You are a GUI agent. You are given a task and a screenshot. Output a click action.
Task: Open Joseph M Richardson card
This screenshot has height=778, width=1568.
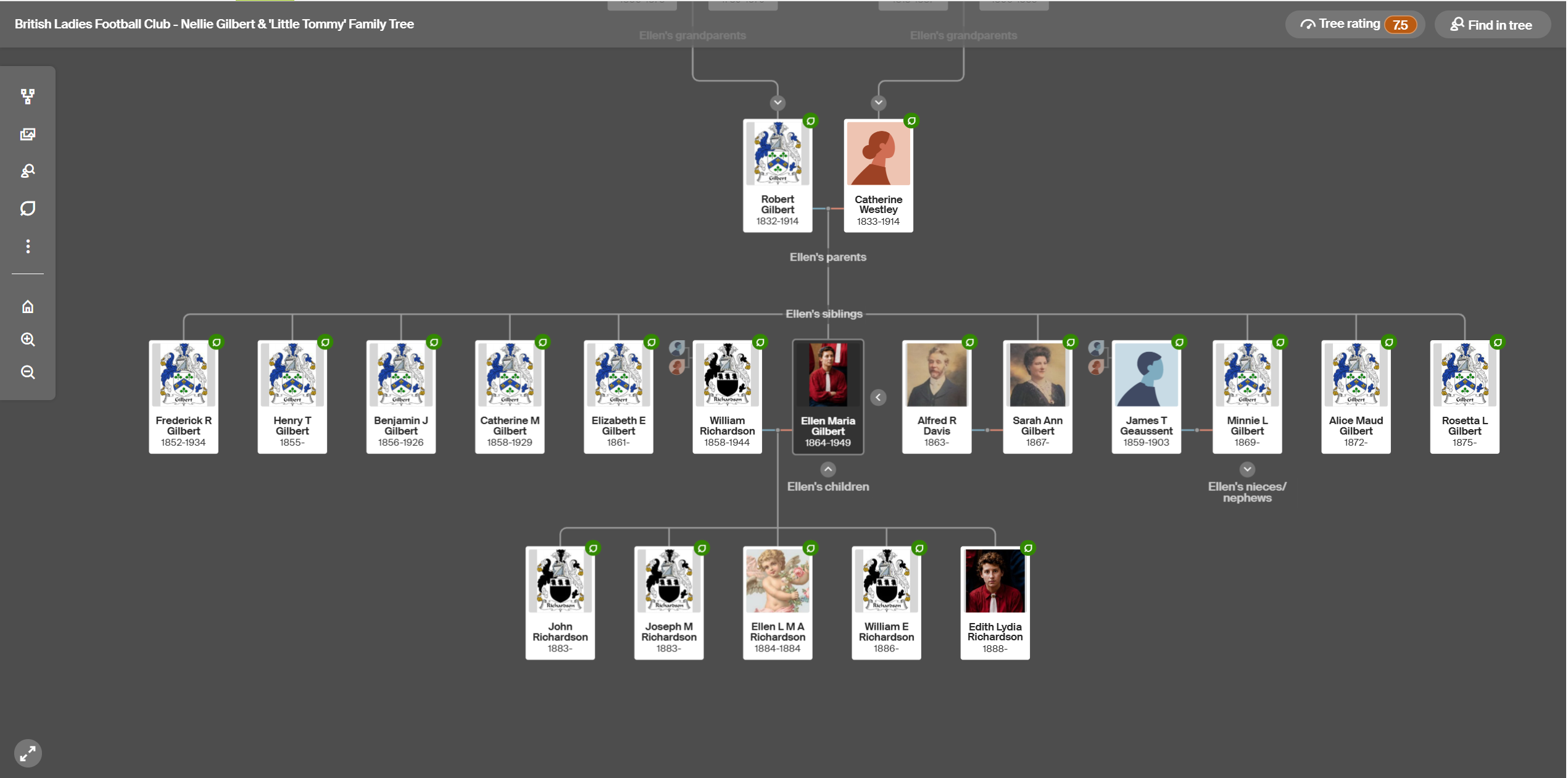point(669,603)
